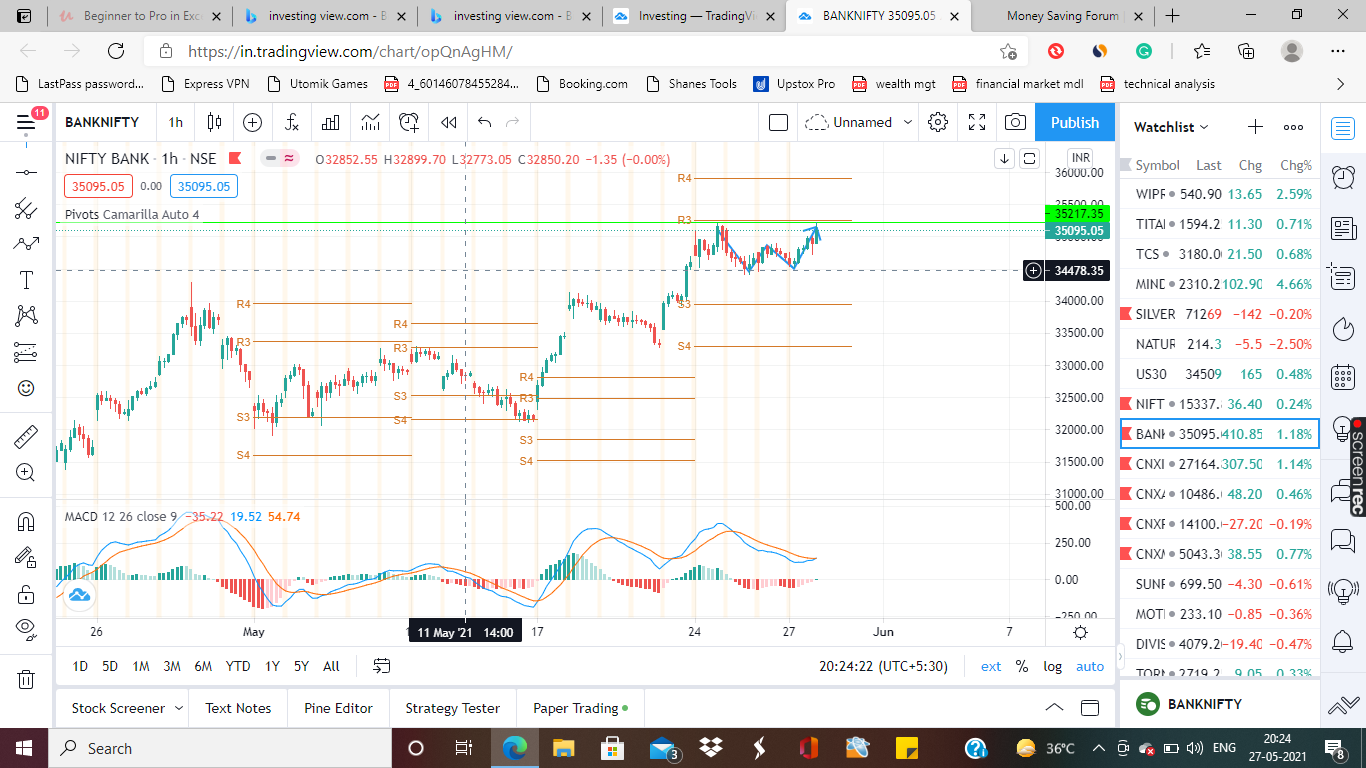Open Windows taskbar Search box
Viewport: 1366px width, 768px height.
pyautogui.click(x=220, y=748)
